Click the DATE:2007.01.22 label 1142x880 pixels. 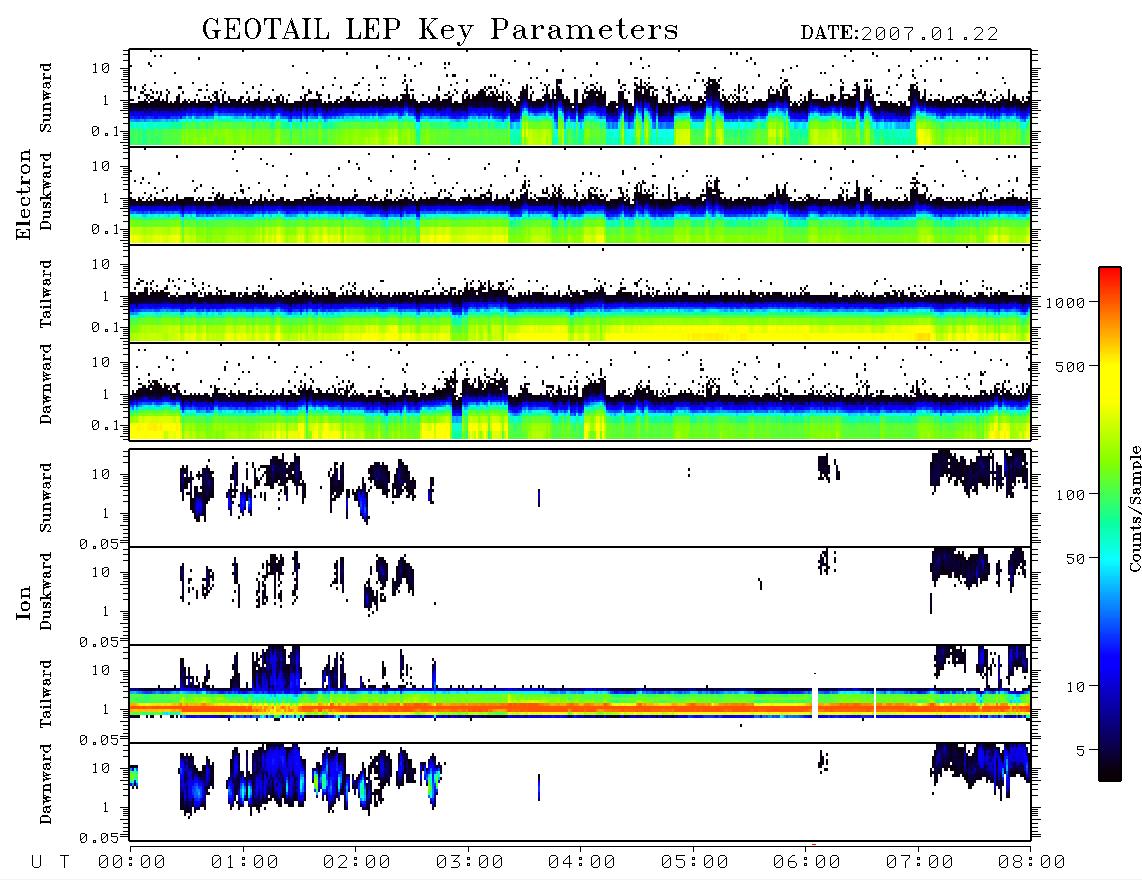click(x=899, y=34)
